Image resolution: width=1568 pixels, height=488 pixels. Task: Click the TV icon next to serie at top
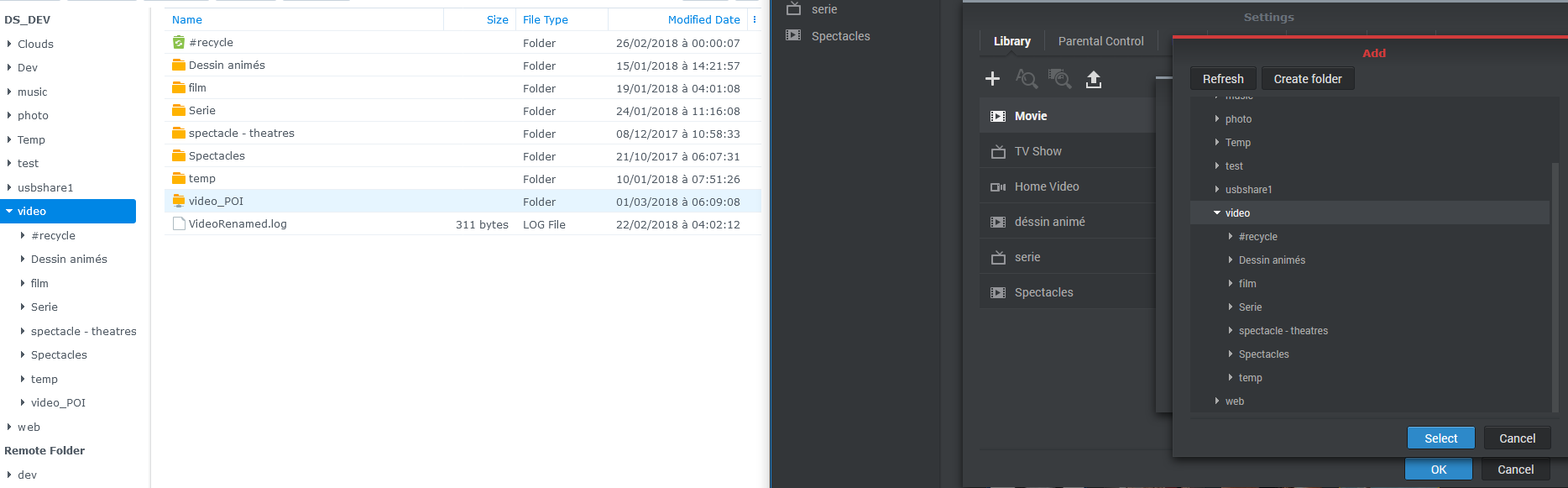(793, 9)
